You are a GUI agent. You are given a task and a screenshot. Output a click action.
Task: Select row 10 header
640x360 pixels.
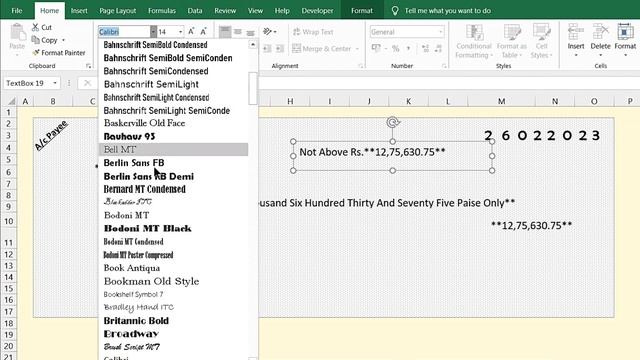[x=9, y=221]
